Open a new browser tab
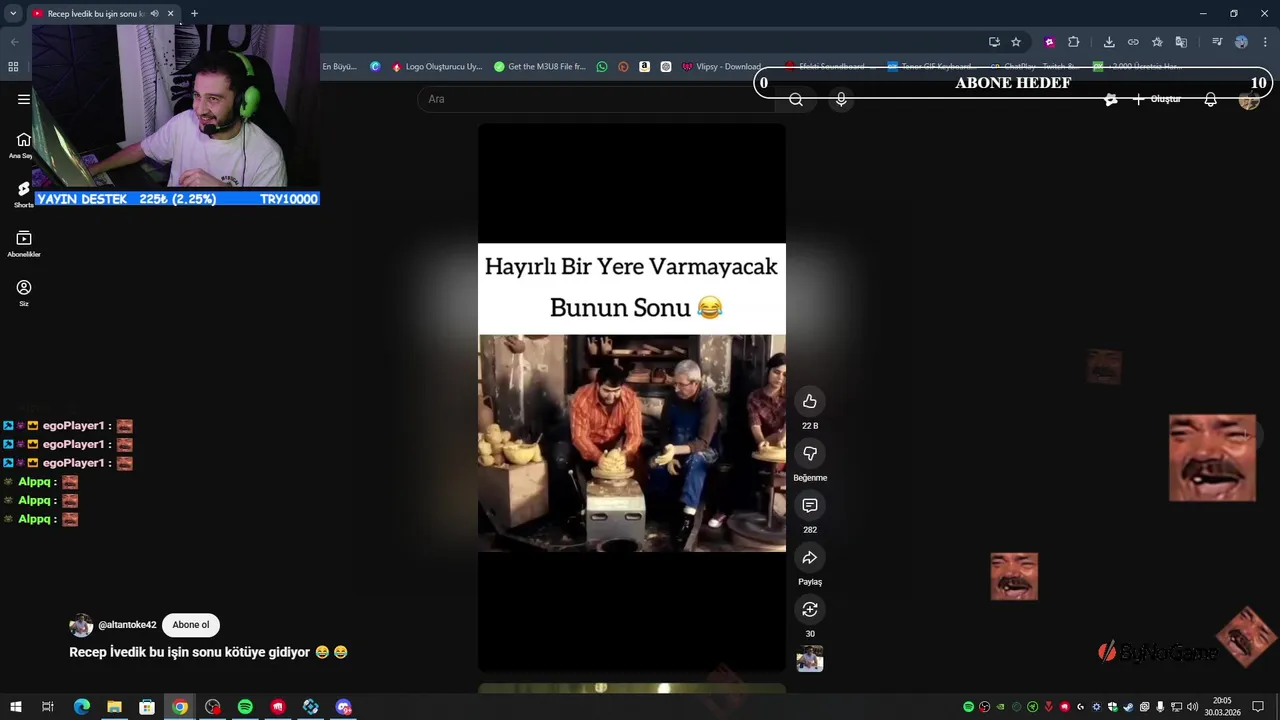 point(194,13)
